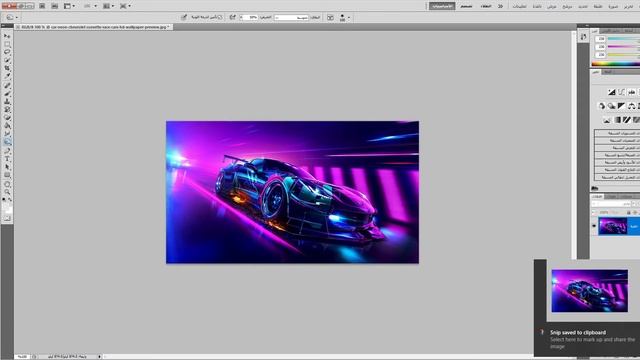Screen dimensions: 640x360
Task: Hide the layer using its eye icon
Action: (x=594, y=226)
